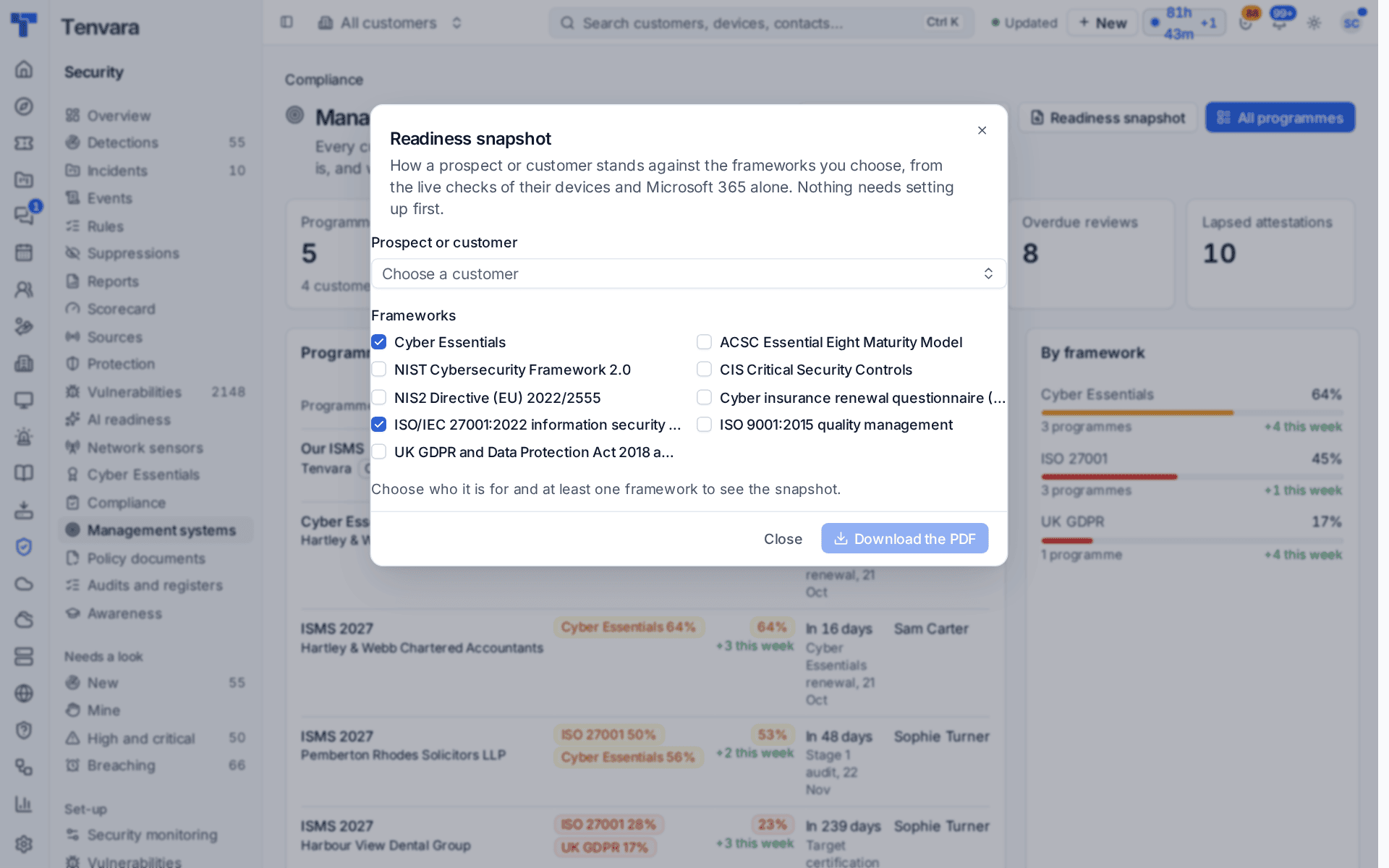Click the Download the PDF button
Viewport: 1389px width, 868px height.
pos(904,539)
